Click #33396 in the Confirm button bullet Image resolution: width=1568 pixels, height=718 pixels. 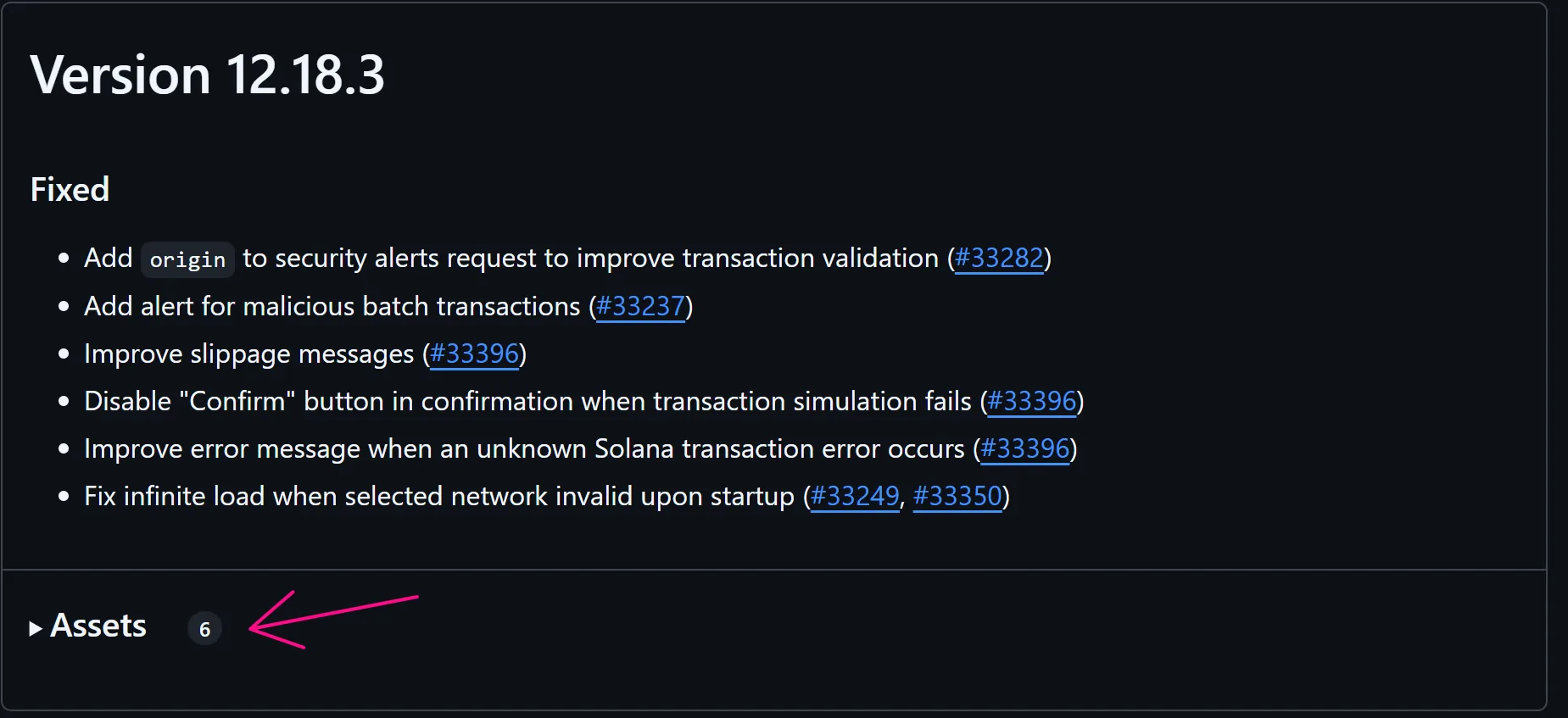click(1032, 402)
